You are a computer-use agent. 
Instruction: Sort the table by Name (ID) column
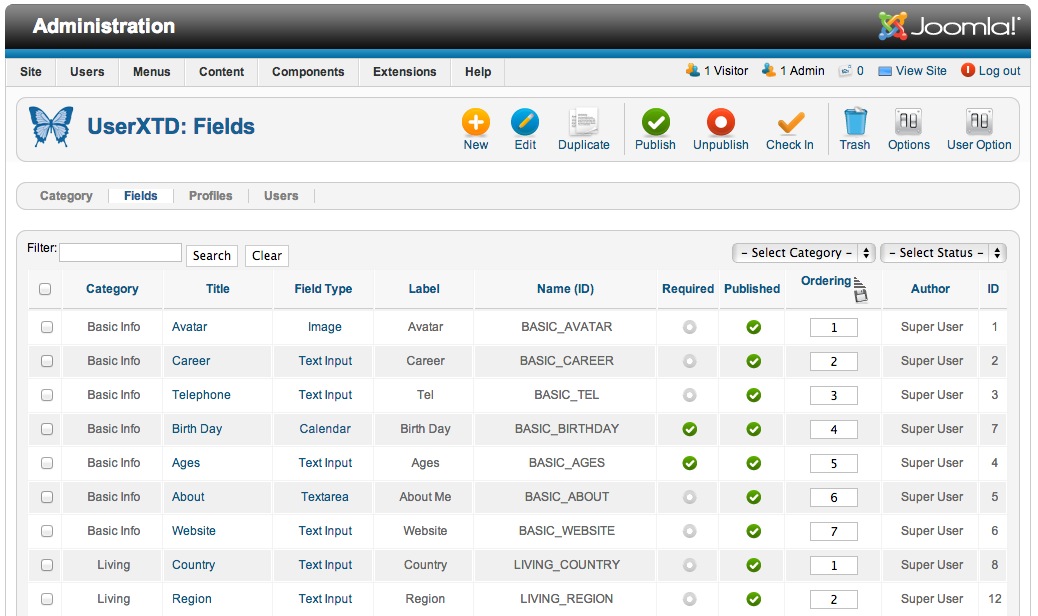pos(565,289)
